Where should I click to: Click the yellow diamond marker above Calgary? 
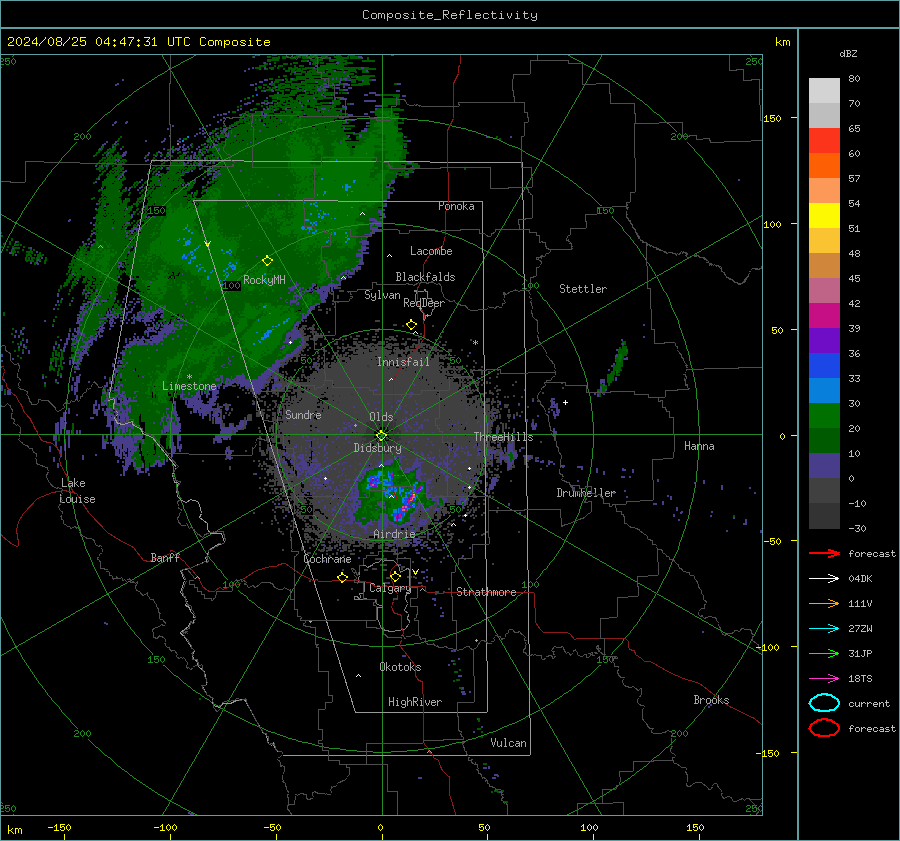[395, 576]
